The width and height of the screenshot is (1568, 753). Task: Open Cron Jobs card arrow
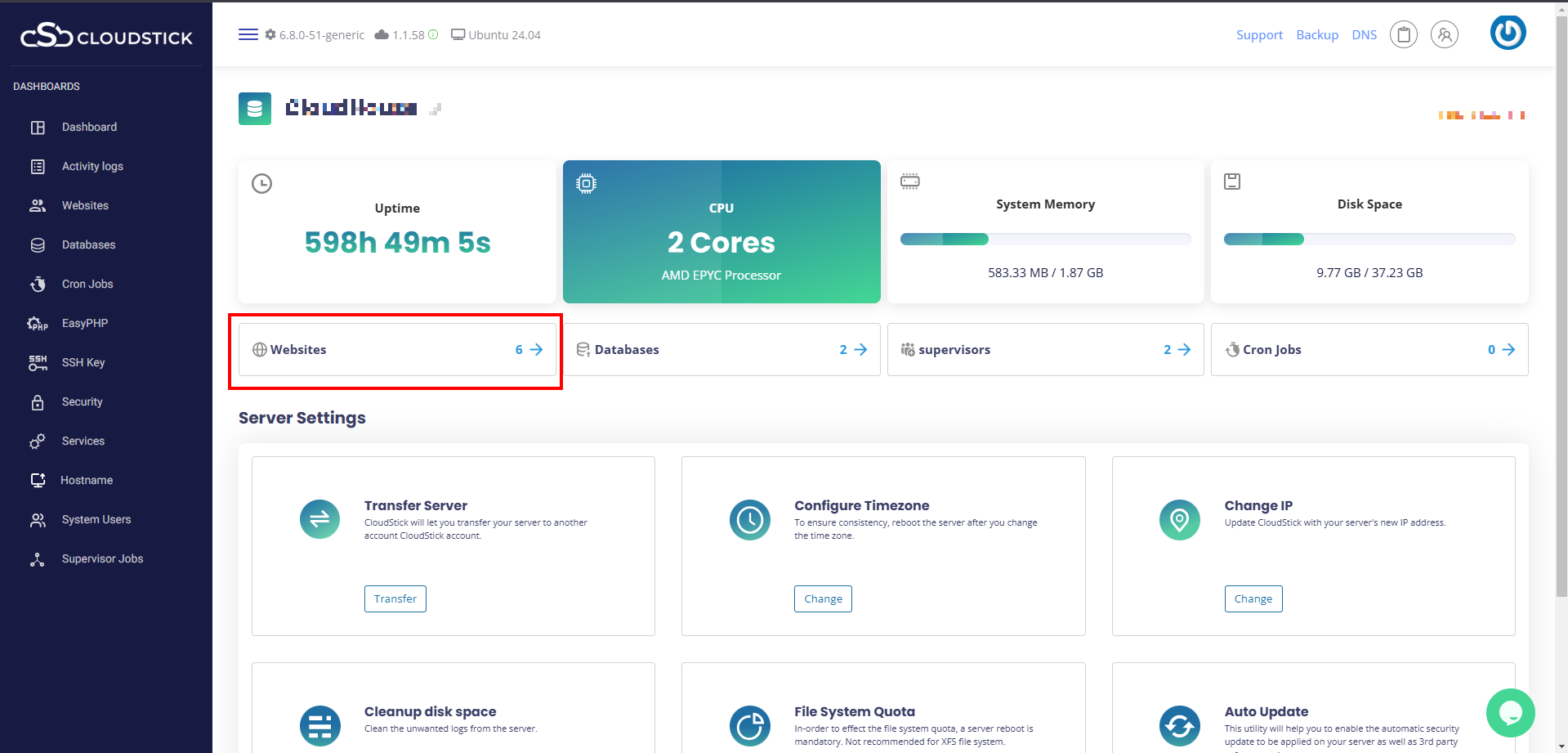1508,350
